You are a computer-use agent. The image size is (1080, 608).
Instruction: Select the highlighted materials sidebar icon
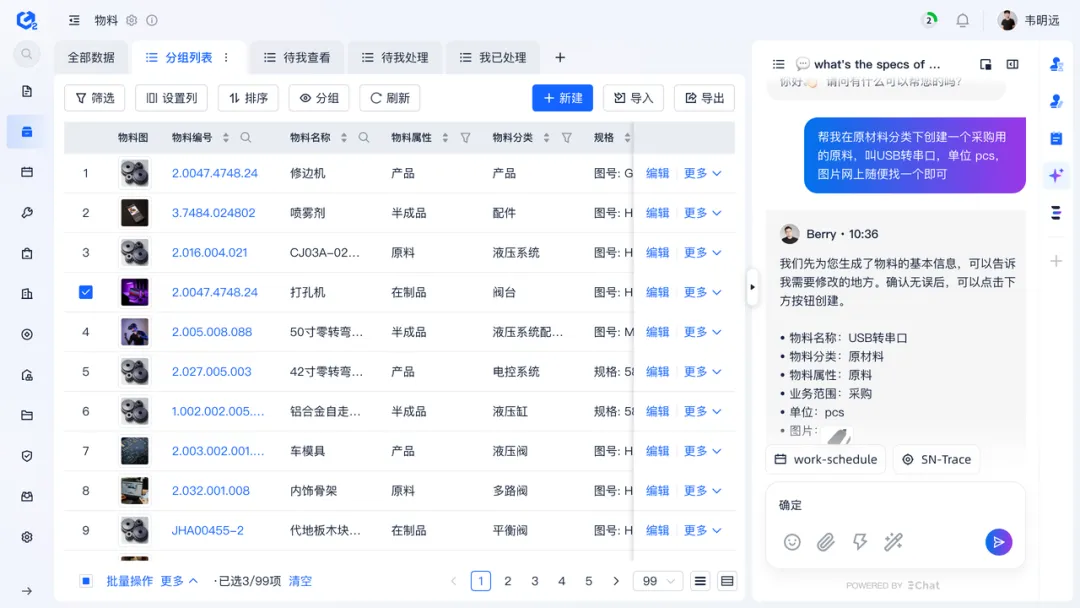point(27,132)
